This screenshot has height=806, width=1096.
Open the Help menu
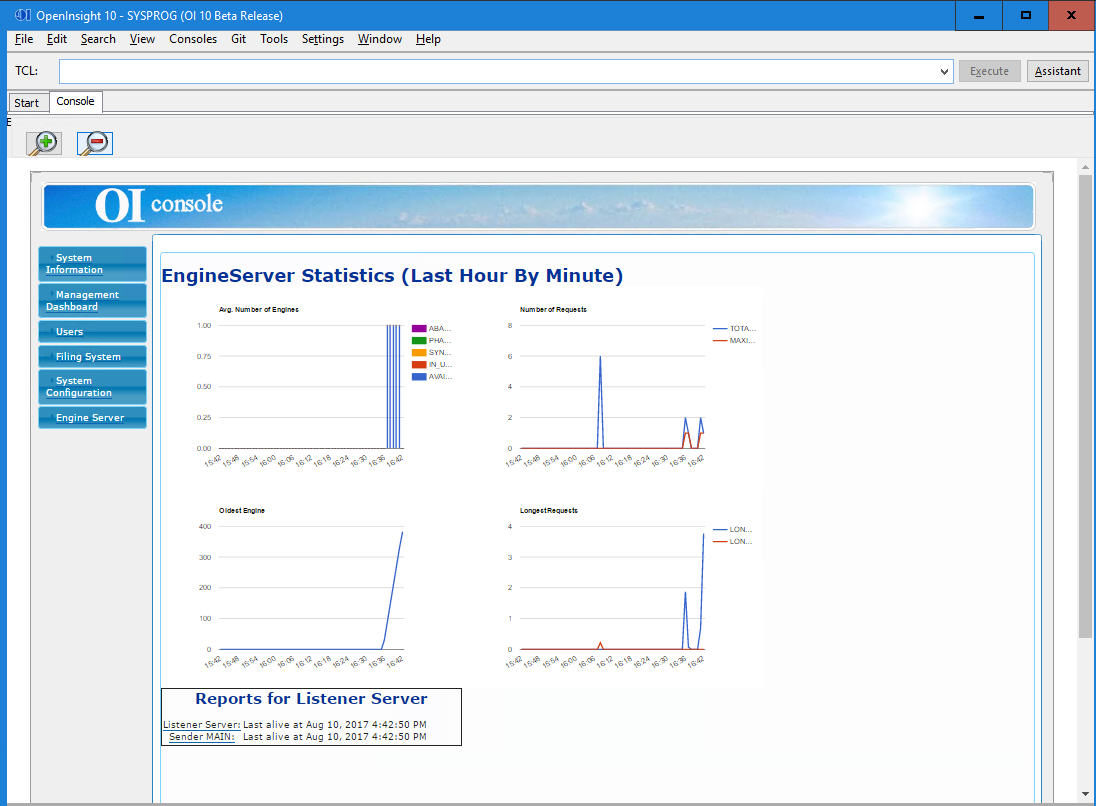[x=428, y=39]
